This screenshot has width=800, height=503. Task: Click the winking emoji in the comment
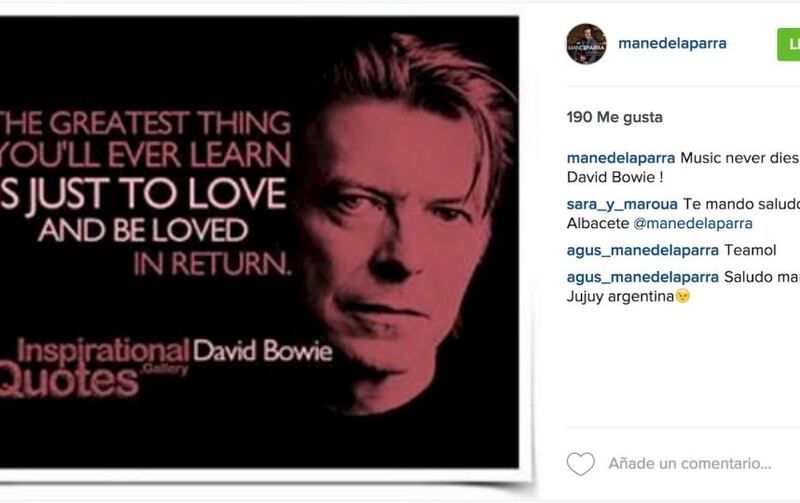click(682, 296)
